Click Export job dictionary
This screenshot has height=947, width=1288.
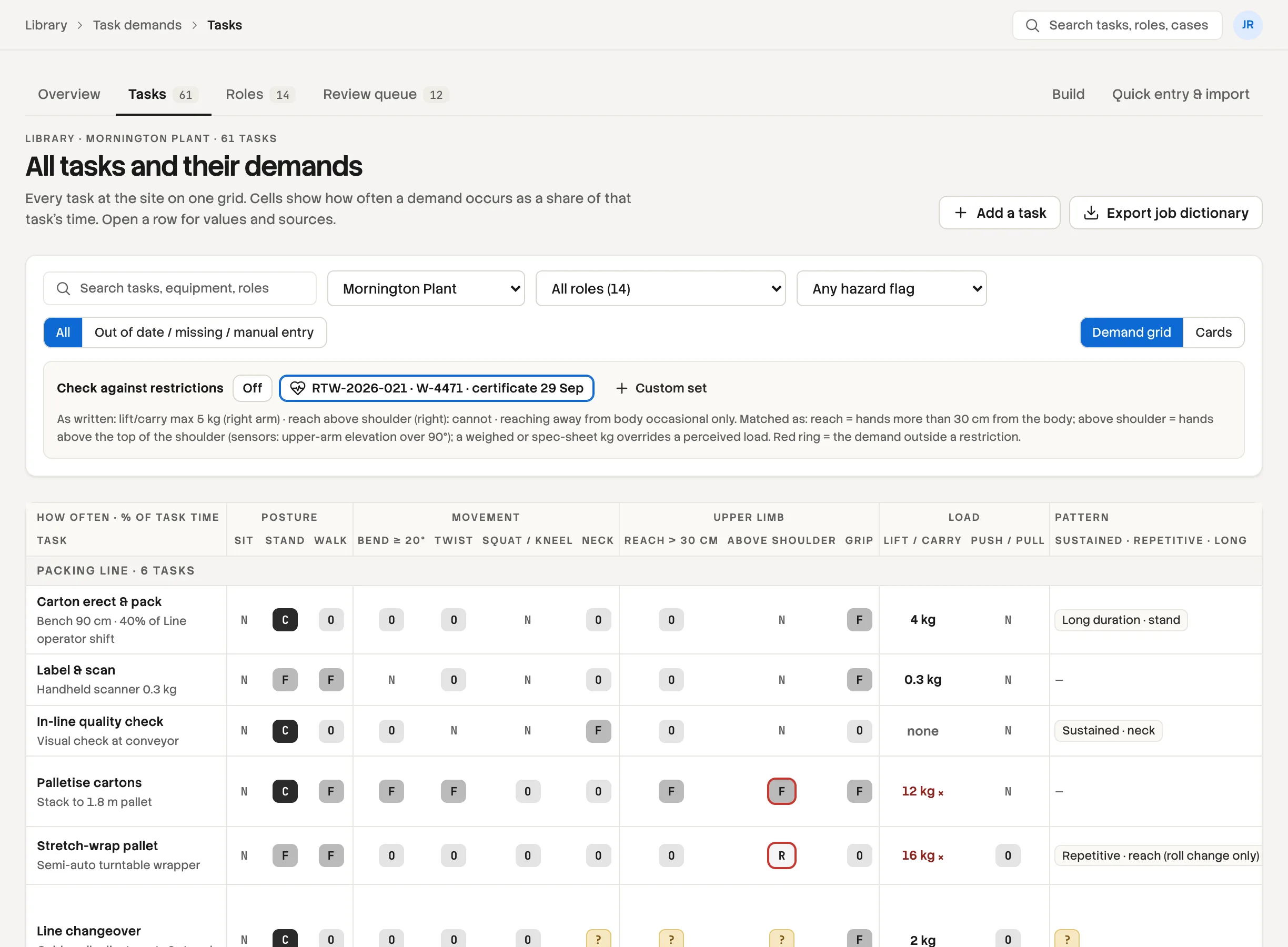(1165, 213)
